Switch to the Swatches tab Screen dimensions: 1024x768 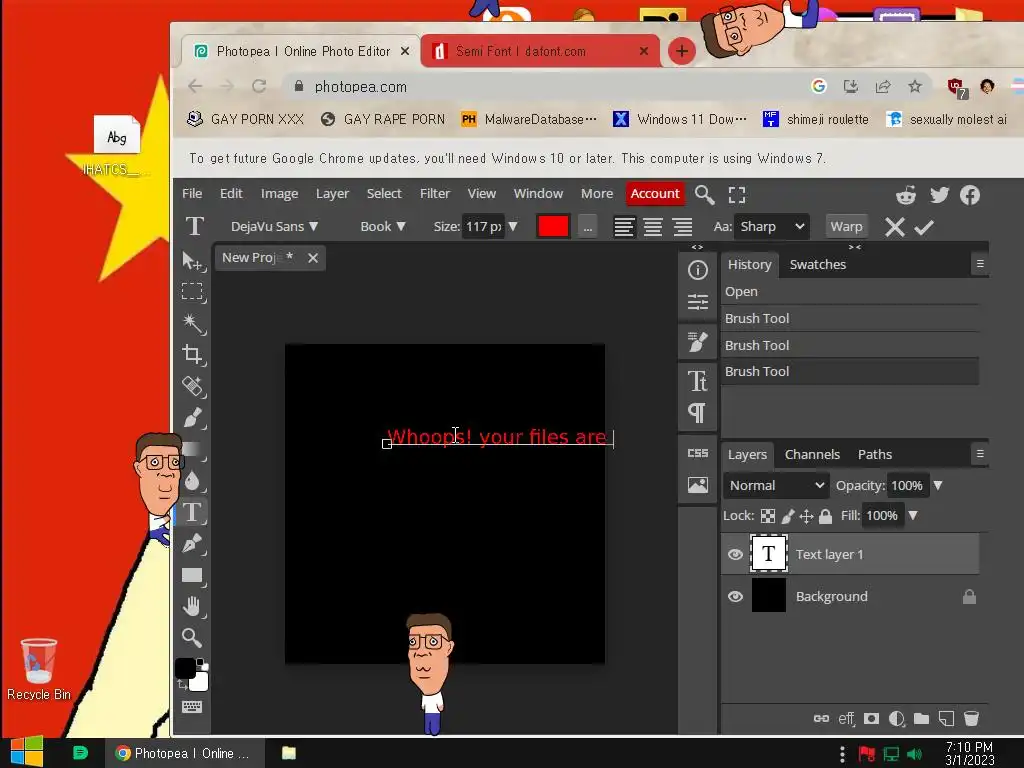tap(818, 264)
